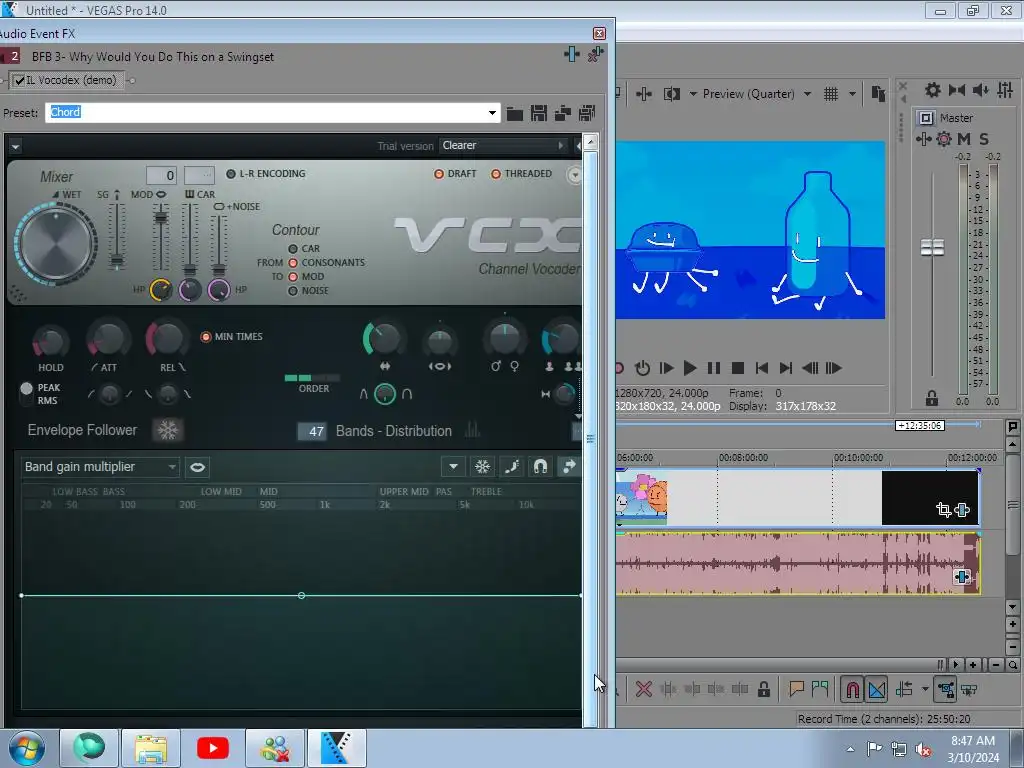Screen dimensions: 1024x768
Task: Click the MOD mixer fader
Action: tap(161, 217)
